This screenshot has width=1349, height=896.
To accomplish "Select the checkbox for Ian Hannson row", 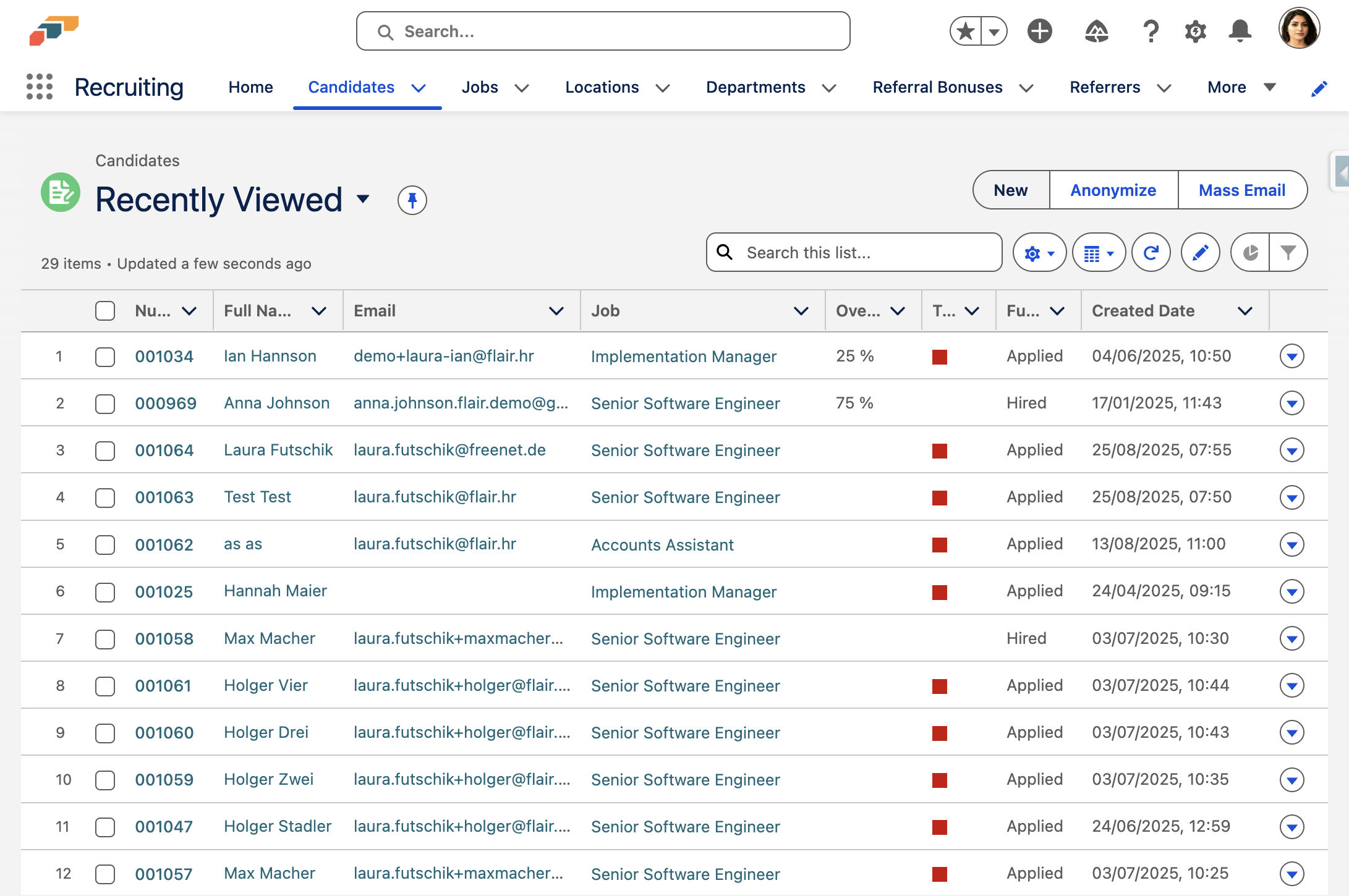I will (105, 357).
